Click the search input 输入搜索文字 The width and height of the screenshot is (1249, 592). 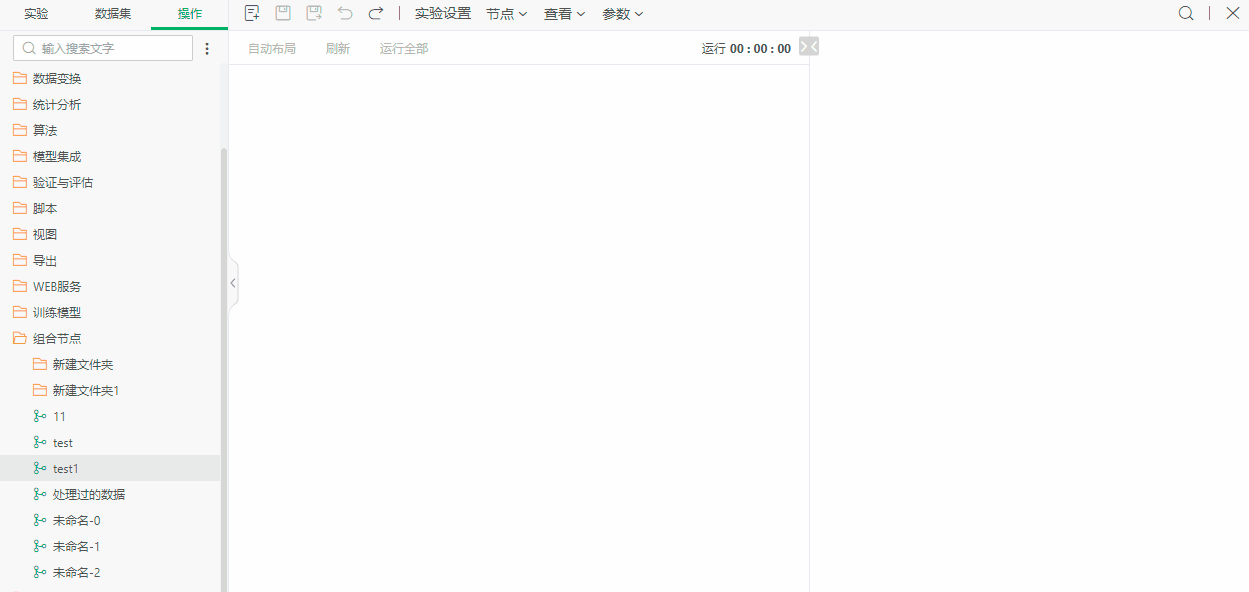point(103,48)
